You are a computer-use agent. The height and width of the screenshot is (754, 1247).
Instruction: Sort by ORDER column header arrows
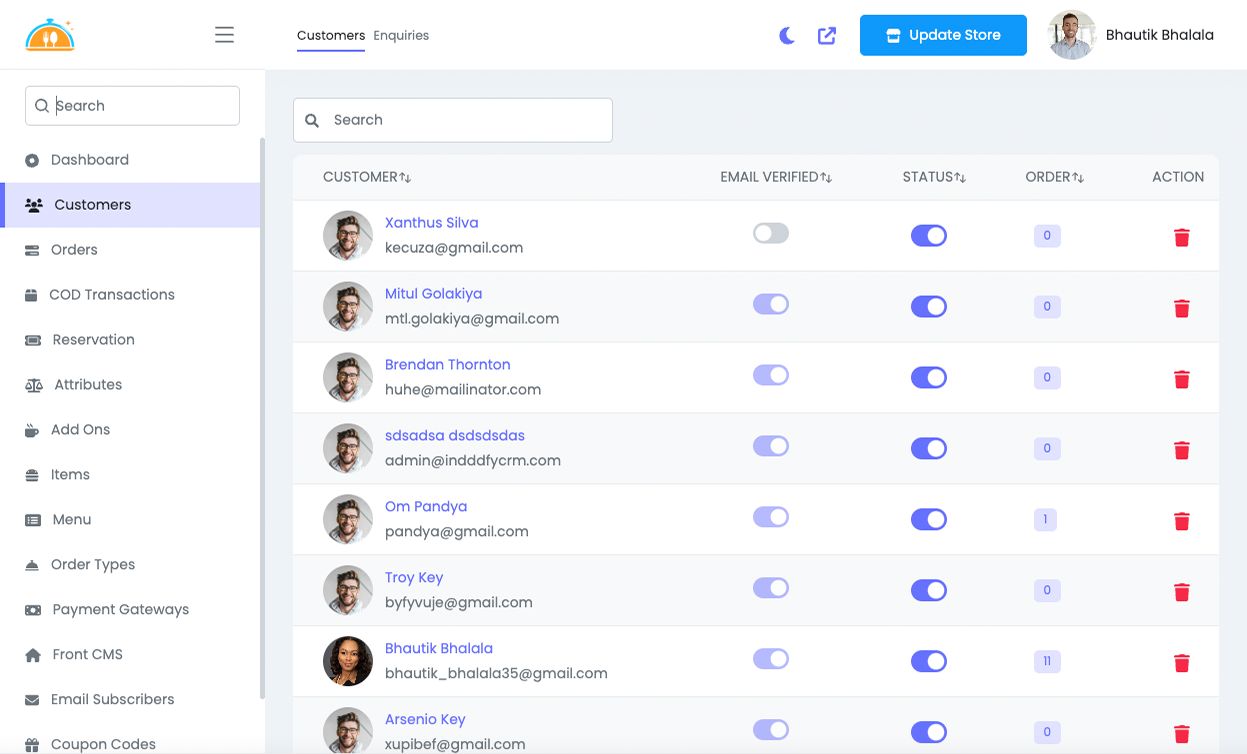pos(1078,177)
